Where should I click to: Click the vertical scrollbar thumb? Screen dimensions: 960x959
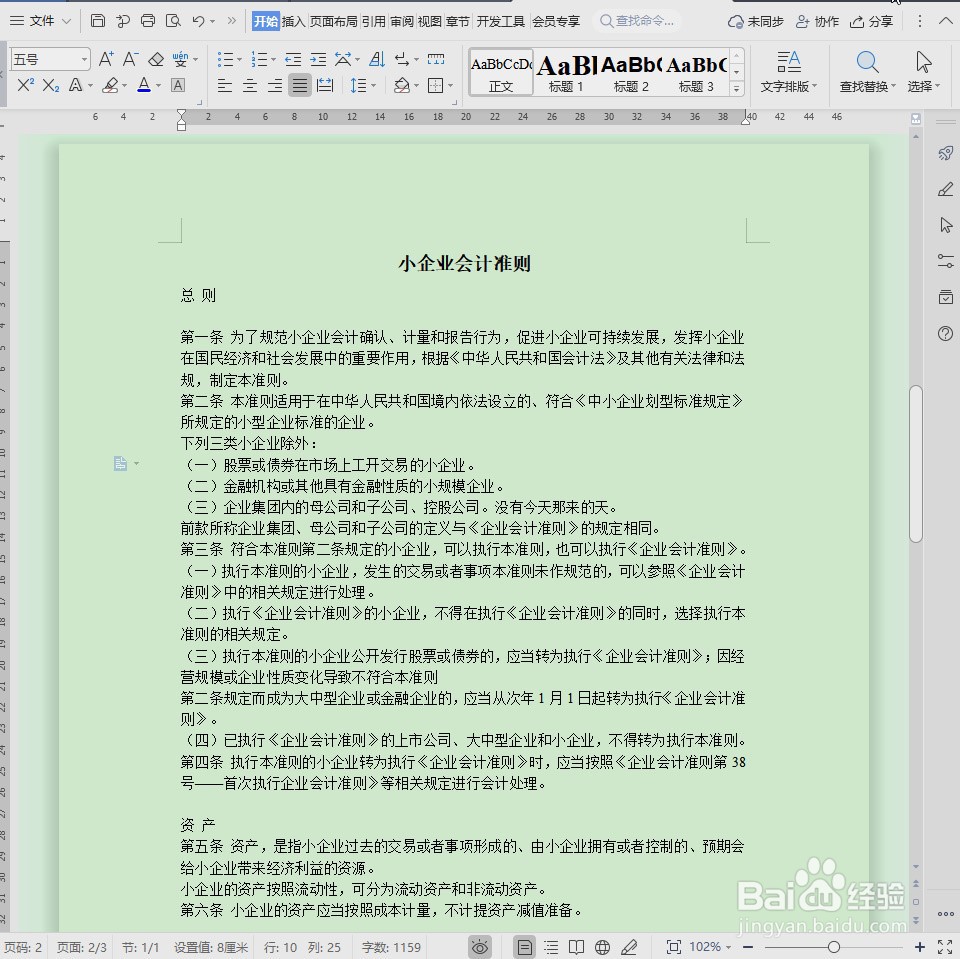[916, 464]
